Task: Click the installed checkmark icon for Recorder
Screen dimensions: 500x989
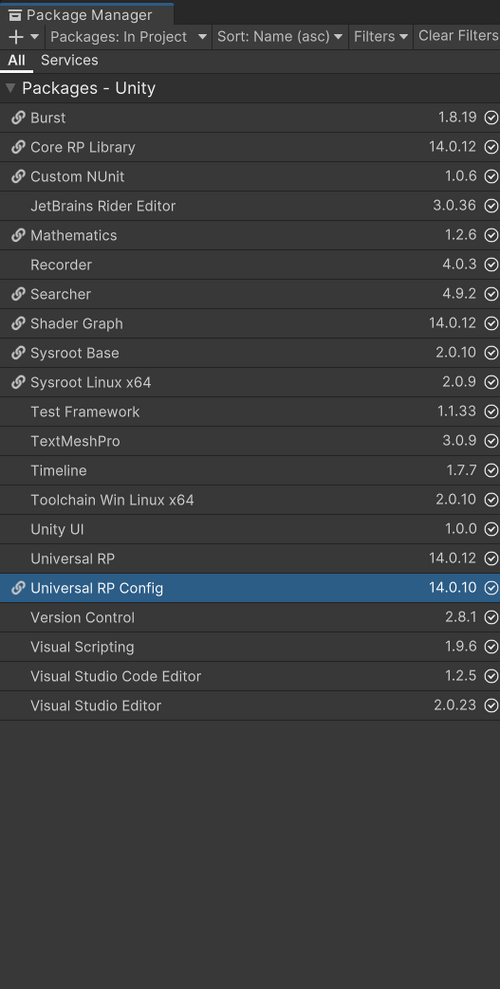Action: pos(491,265)
